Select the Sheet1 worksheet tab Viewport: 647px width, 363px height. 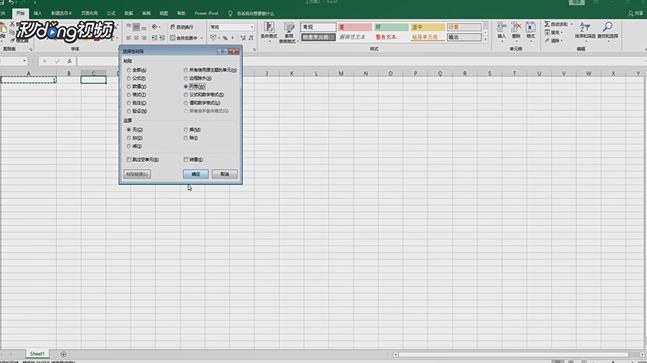tap(37, 354)
